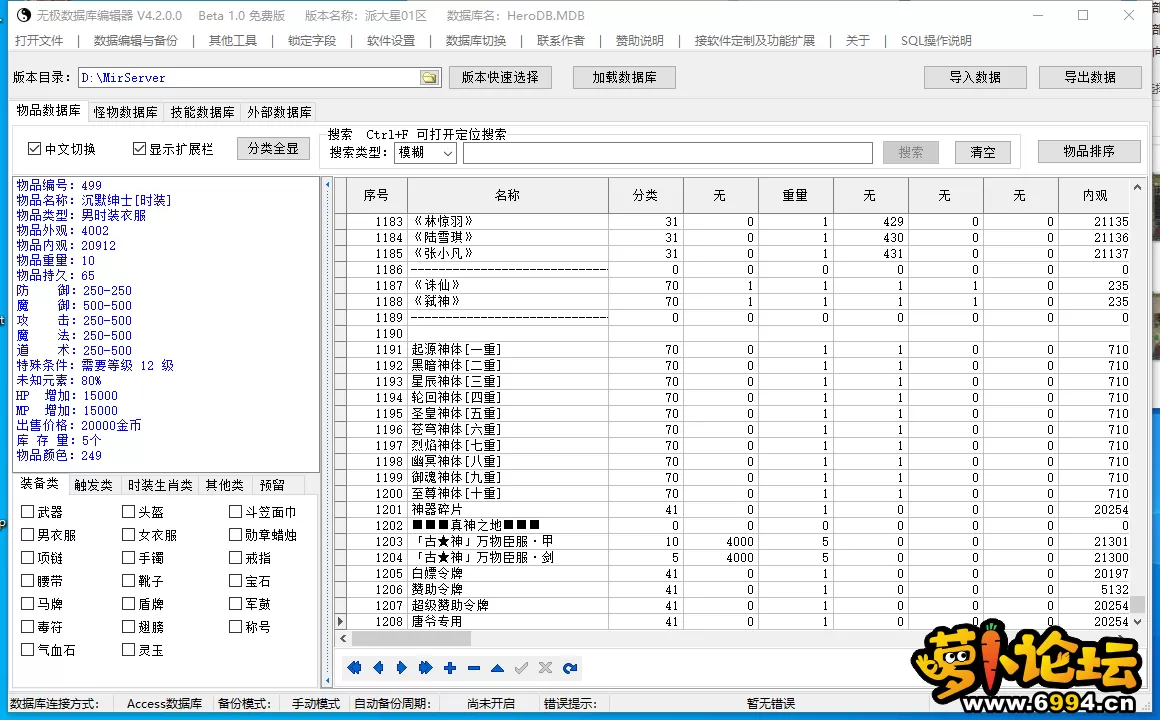The width and height of the screenshot is (1160, 720).
Task: Click splitter collapse arrow at panel bottom
Action: (328, 679)
